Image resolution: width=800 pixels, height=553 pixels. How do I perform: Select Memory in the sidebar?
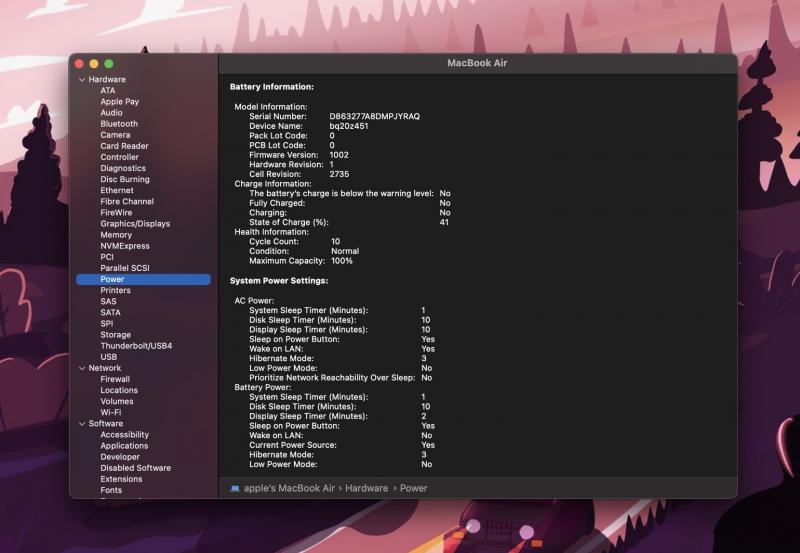(116, 235)
